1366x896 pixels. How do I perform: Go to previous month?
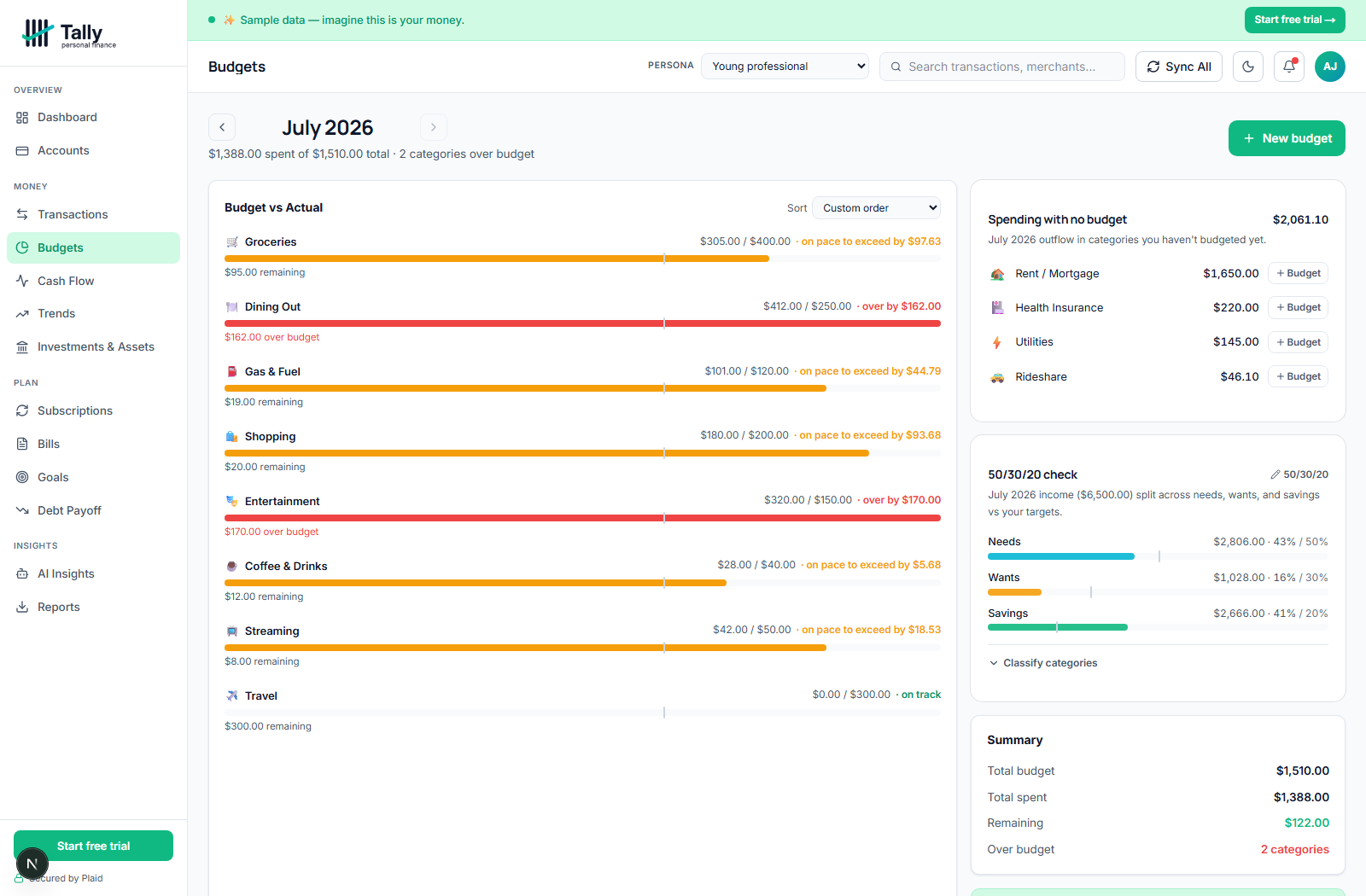click(x=222, y=127)
